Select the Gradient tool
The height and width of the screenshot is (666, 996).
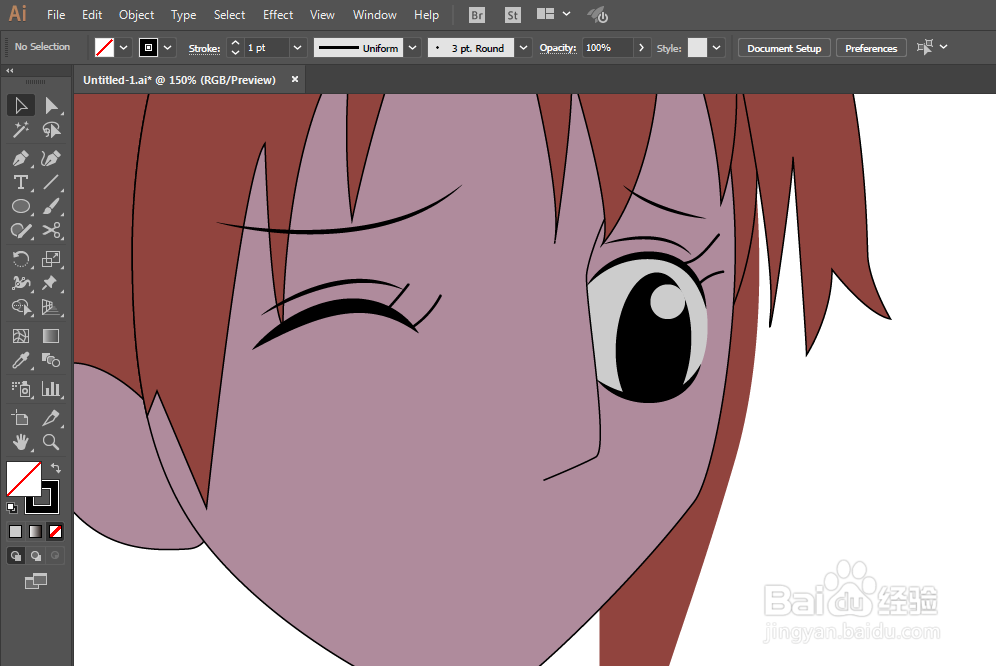point(51,336)
